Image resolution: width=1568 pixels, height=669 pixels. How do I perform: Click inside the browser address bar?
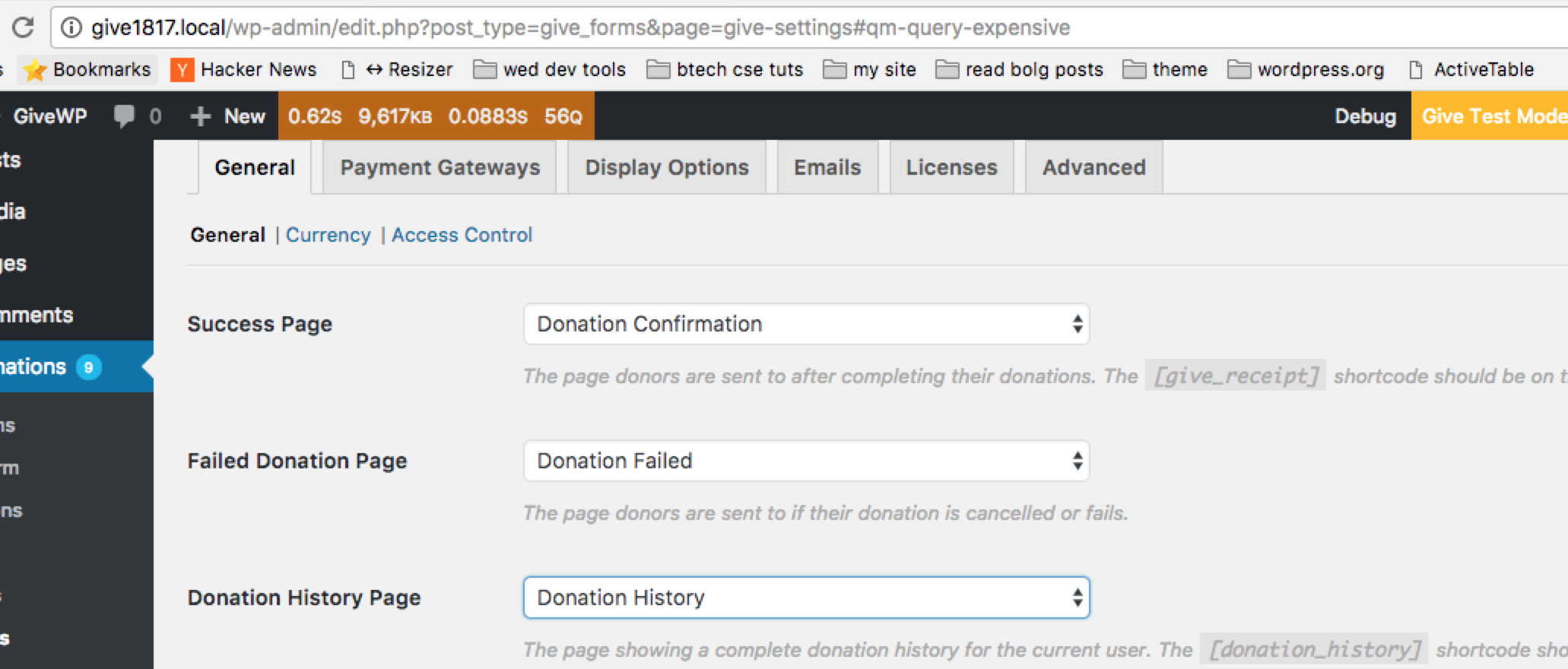coord(532,27)
